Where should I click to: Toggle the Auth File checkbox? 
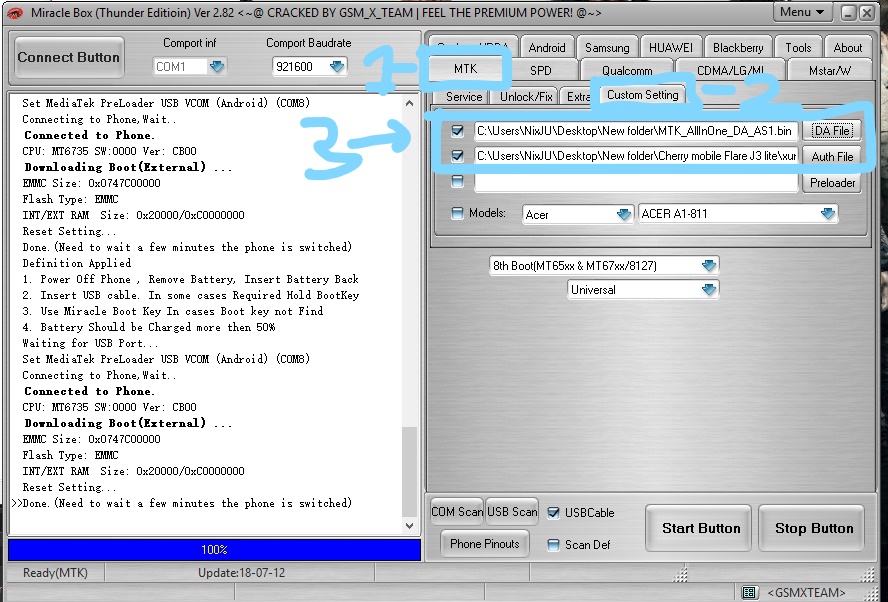[x=458, y=155]
